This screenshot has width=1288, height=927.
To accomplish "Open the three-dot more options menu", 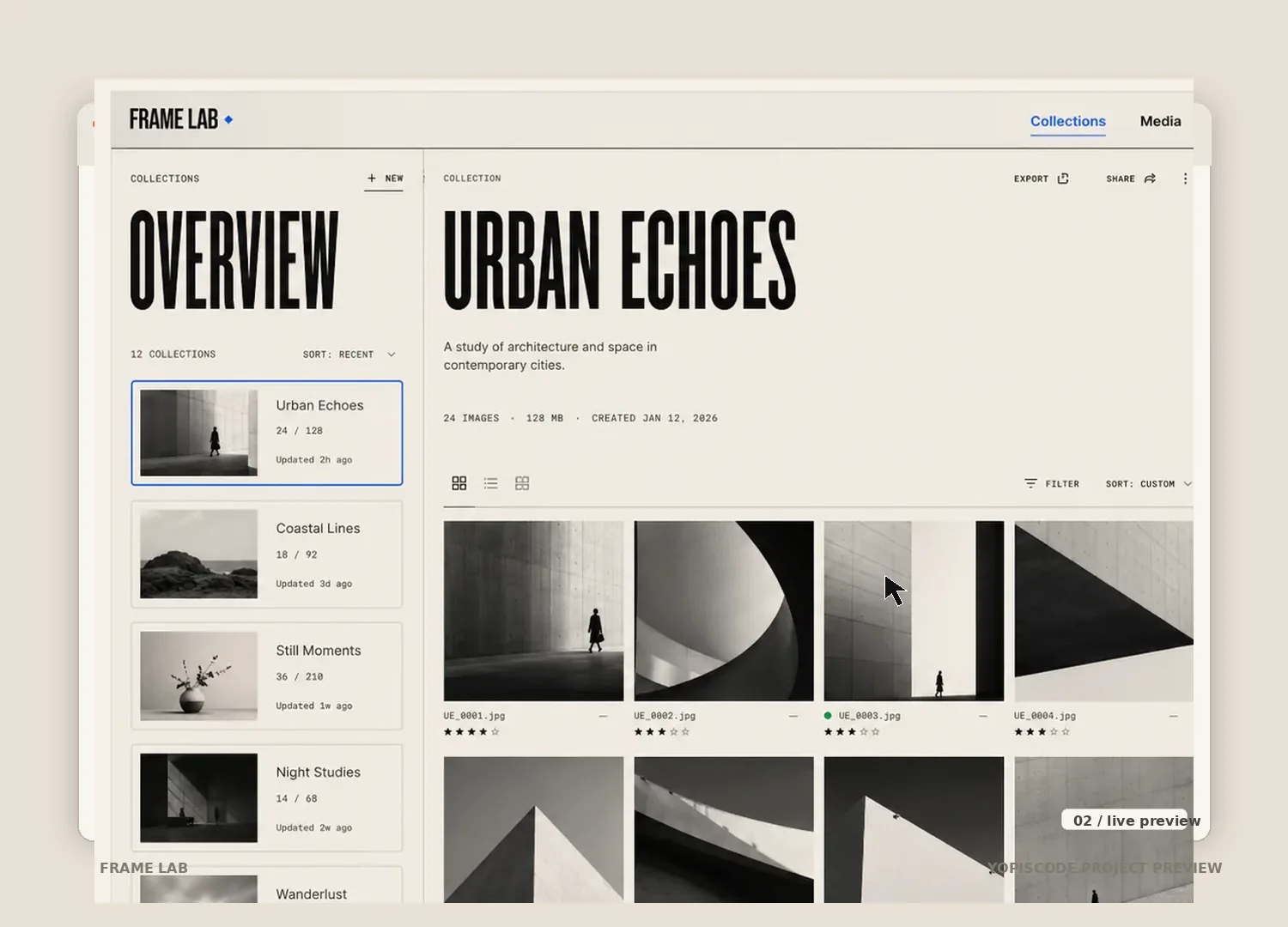I will click(1185, 179).
